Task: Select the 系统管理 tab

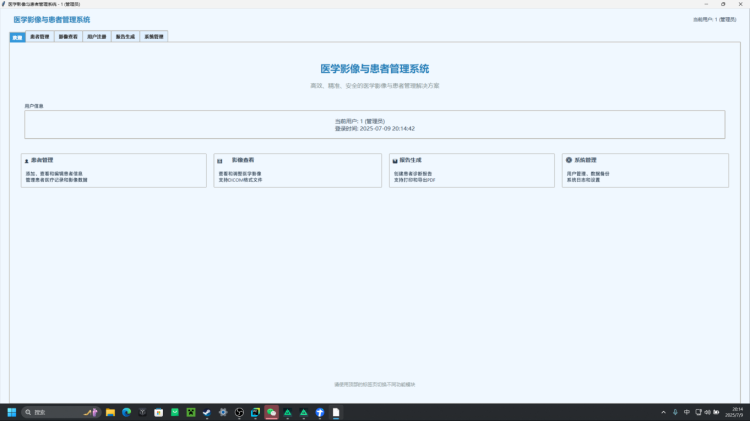Action: pos(154,37)
